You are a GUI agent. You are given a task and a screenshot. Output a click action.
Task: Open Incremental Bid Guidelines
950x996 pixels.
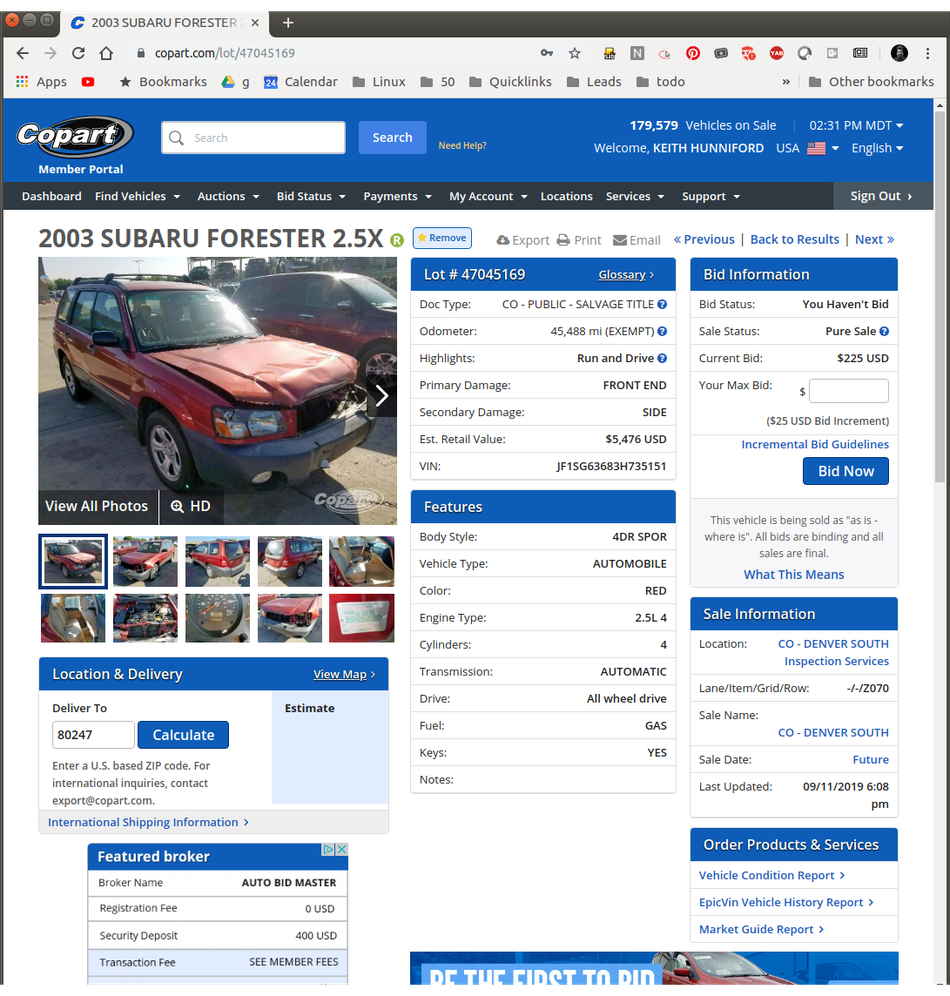[x=815, y=444]
